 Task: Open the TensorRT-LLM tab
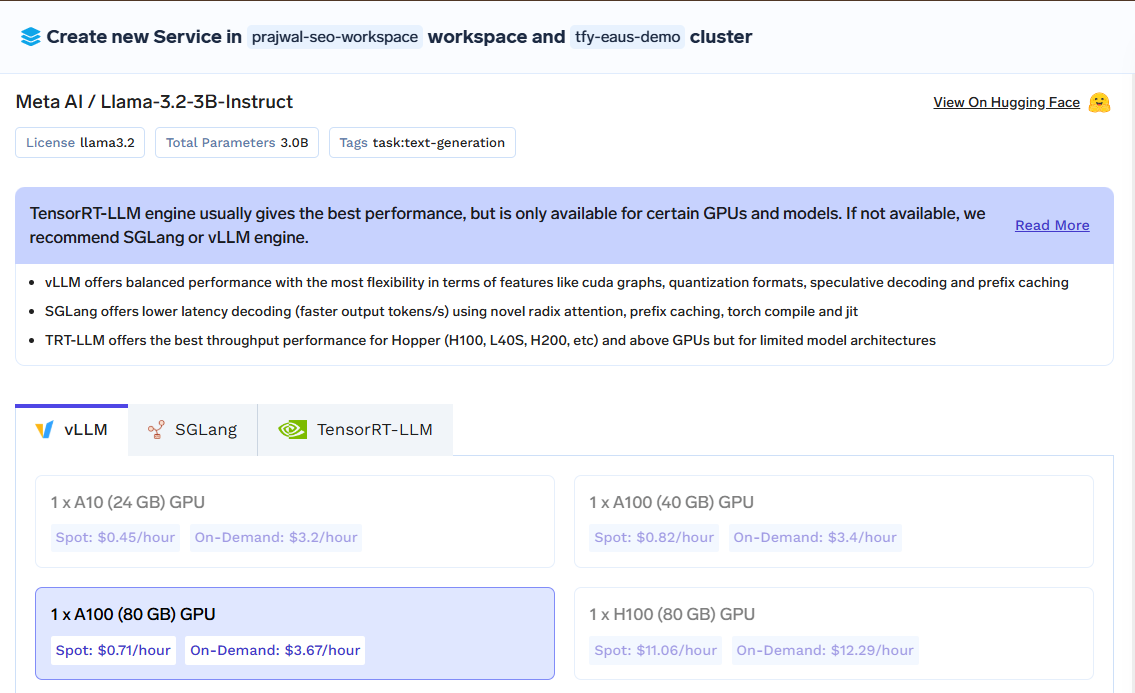coord(355,430)
